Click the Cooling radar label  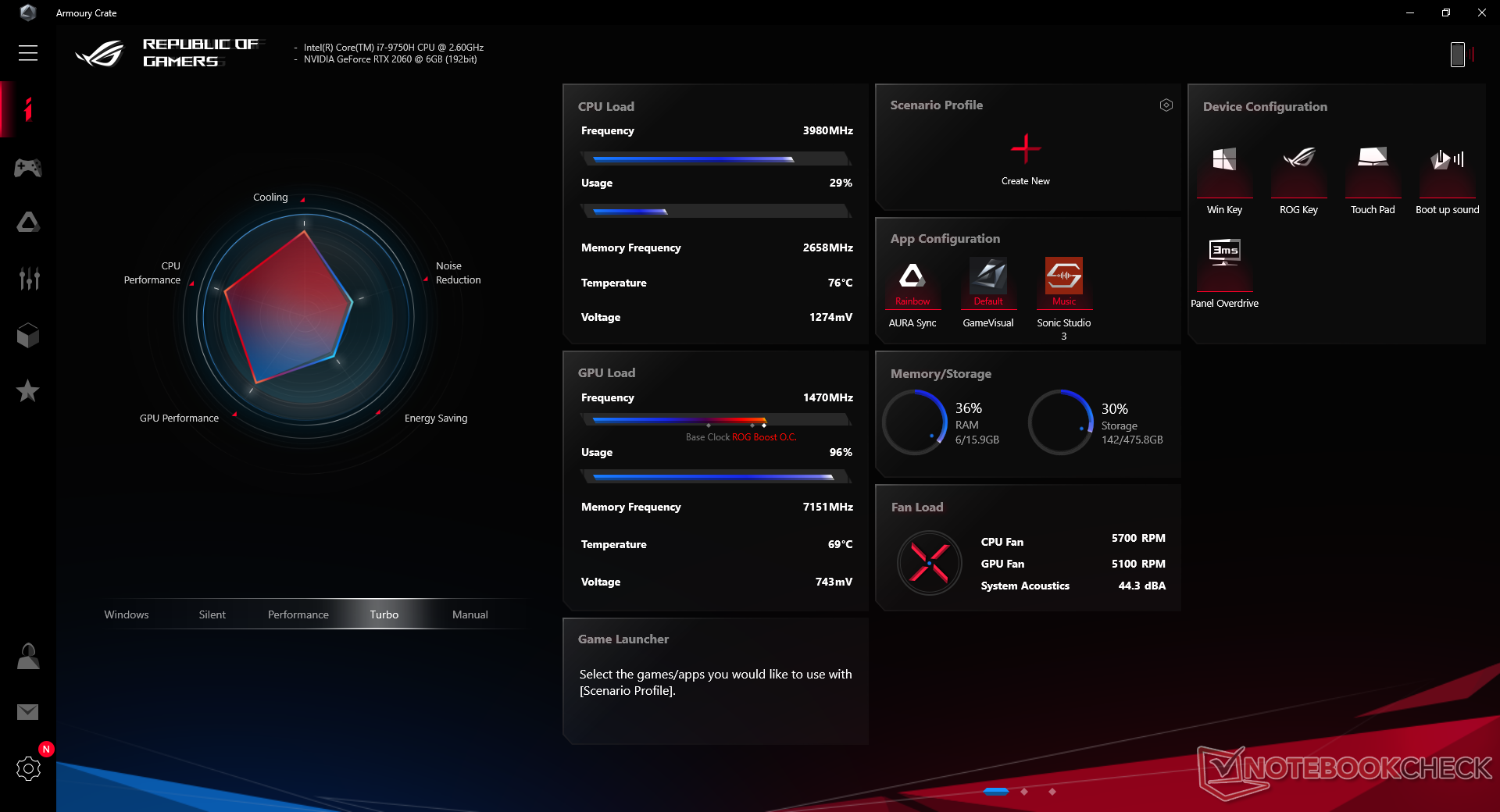click(270, 198)
